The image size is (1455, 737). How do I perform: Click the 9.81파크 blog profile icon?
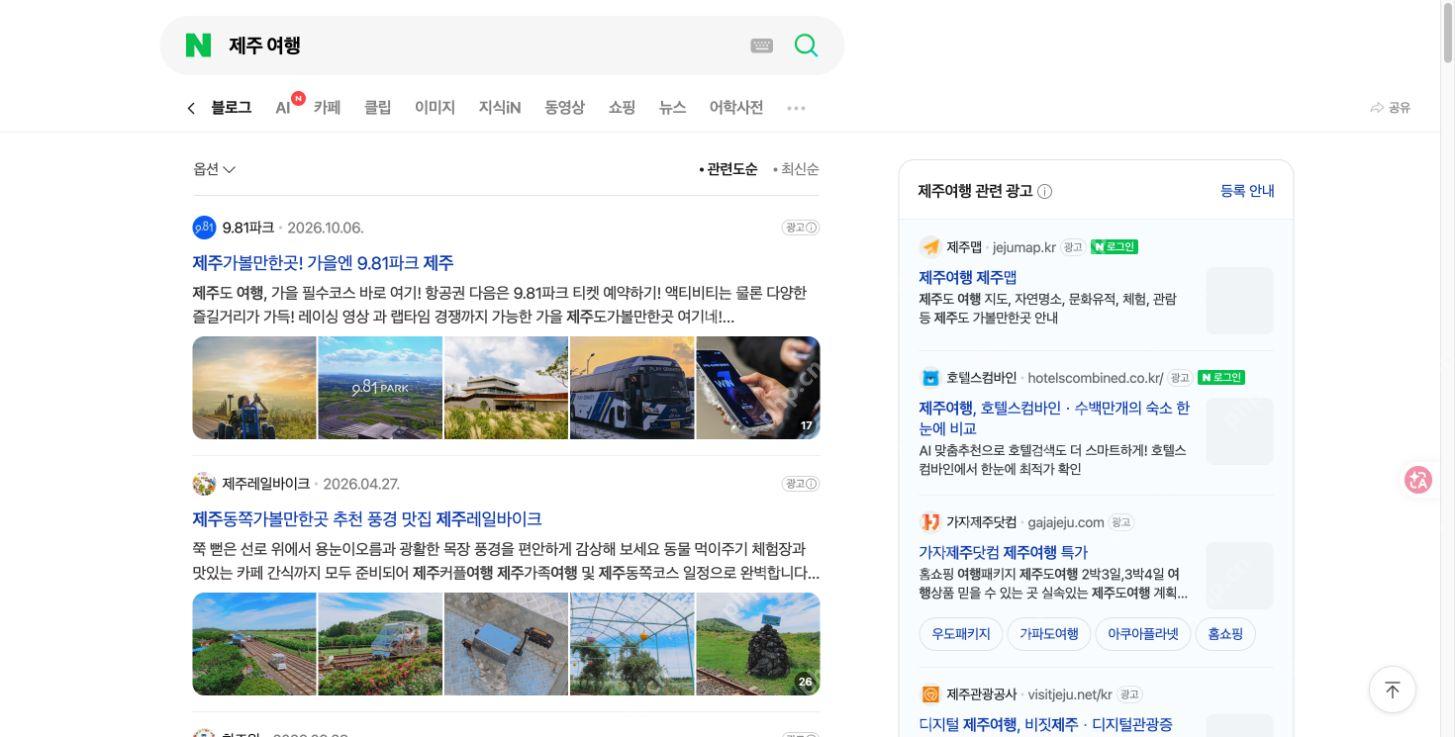click(x=204, y=227)
